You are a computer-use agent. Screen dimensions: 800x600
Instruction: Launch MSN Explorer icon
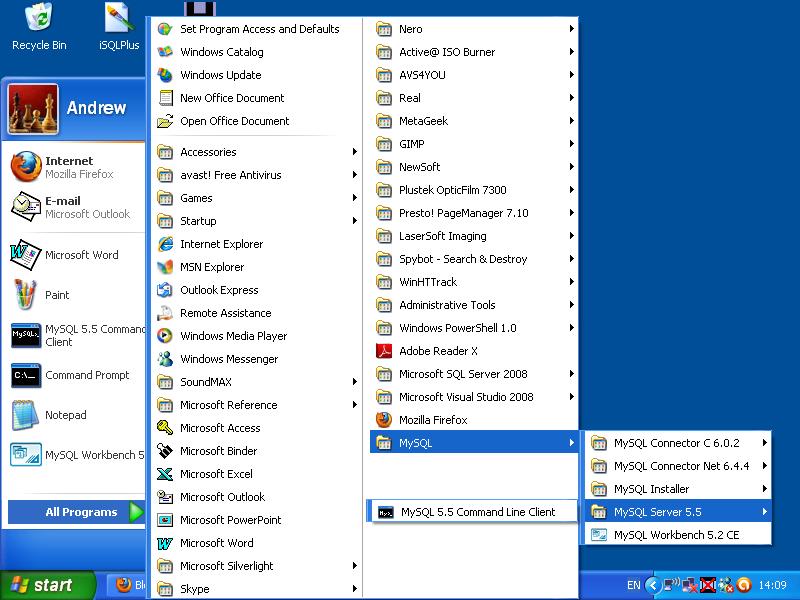[x=165, y=267]
